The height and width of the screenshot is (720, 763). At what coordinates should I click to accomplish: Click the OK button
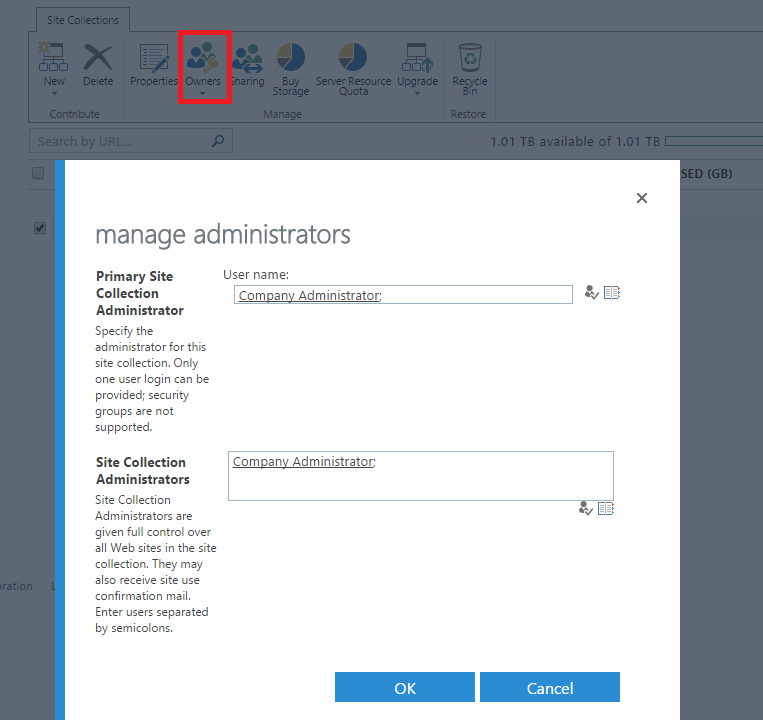point(405,687)
